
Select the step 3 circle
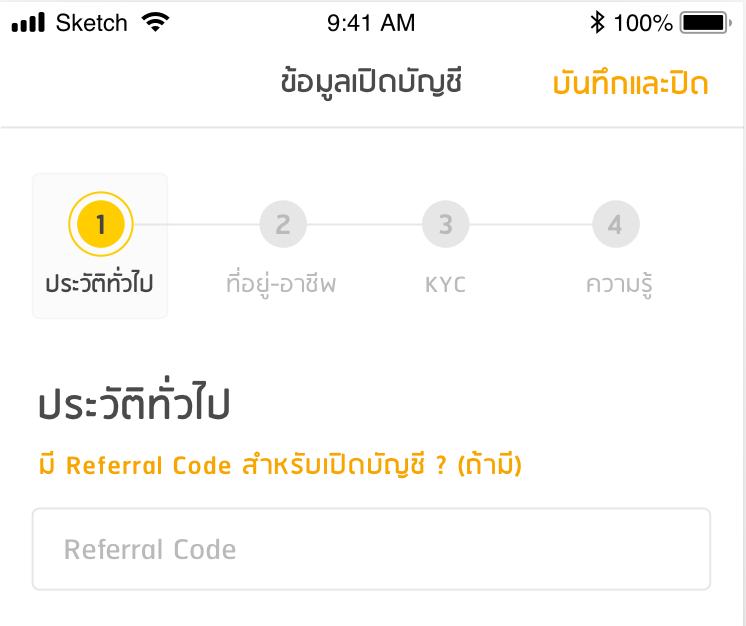point(446,225)
